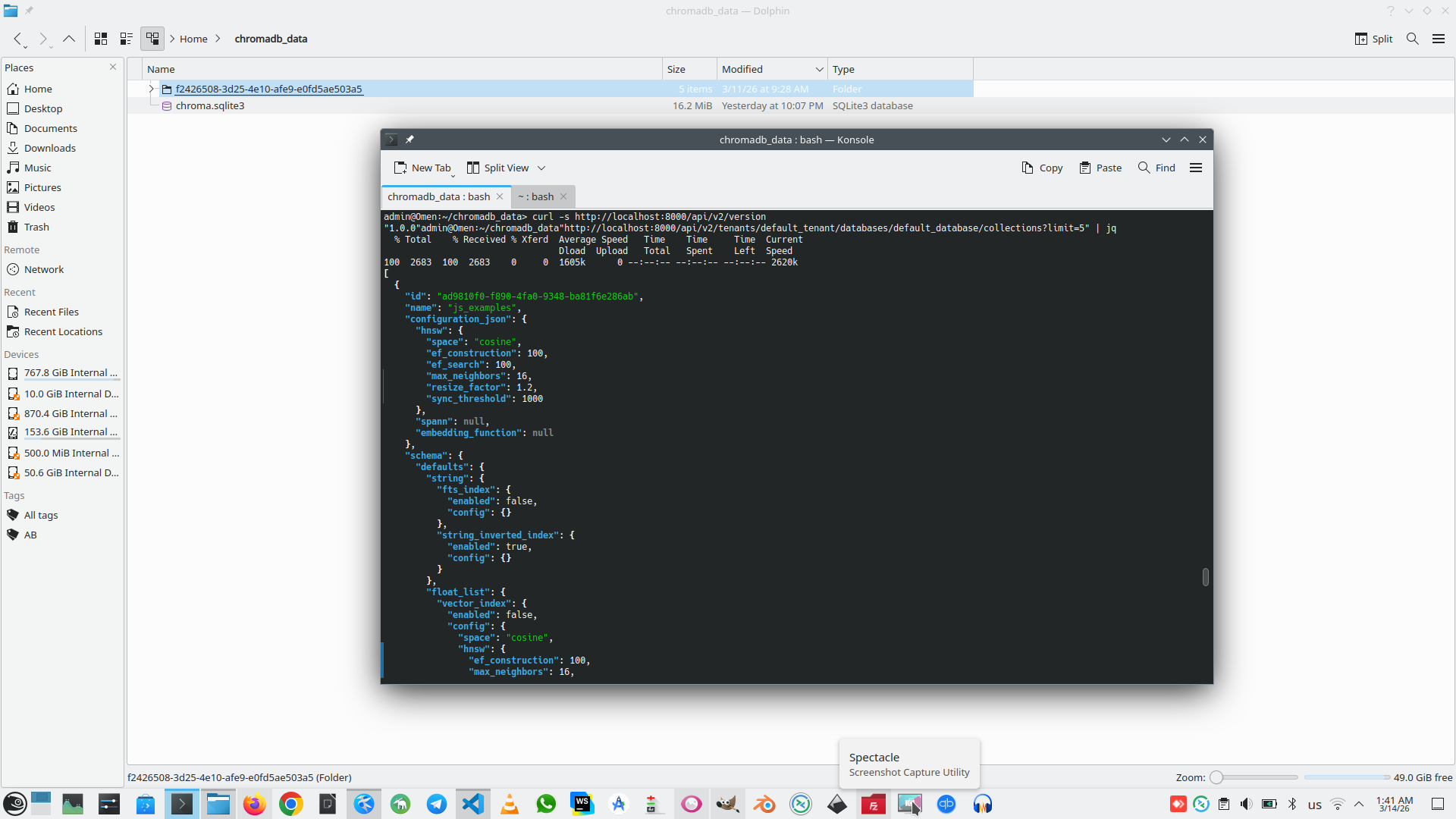Screen dimensions: 1456x819
Task: Click Home in the breadcrumb path
Action: (x=193, y=39)
